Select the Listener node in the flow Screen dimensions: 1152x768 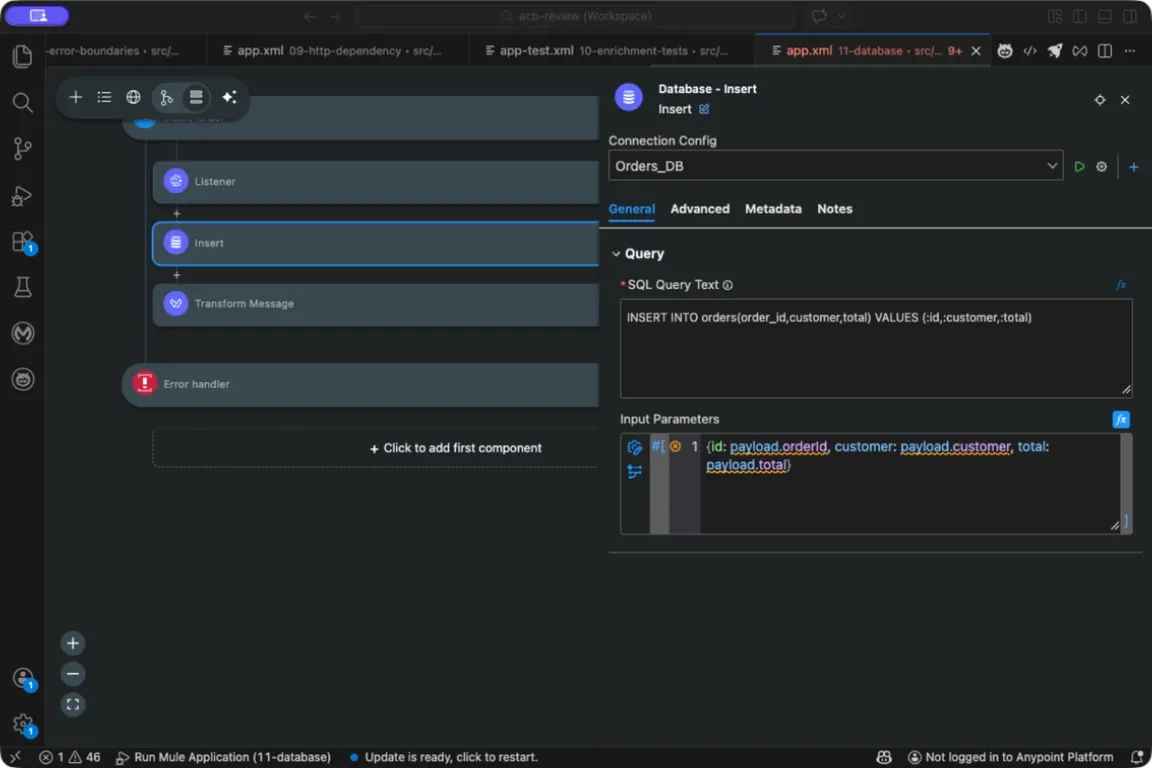375,182
